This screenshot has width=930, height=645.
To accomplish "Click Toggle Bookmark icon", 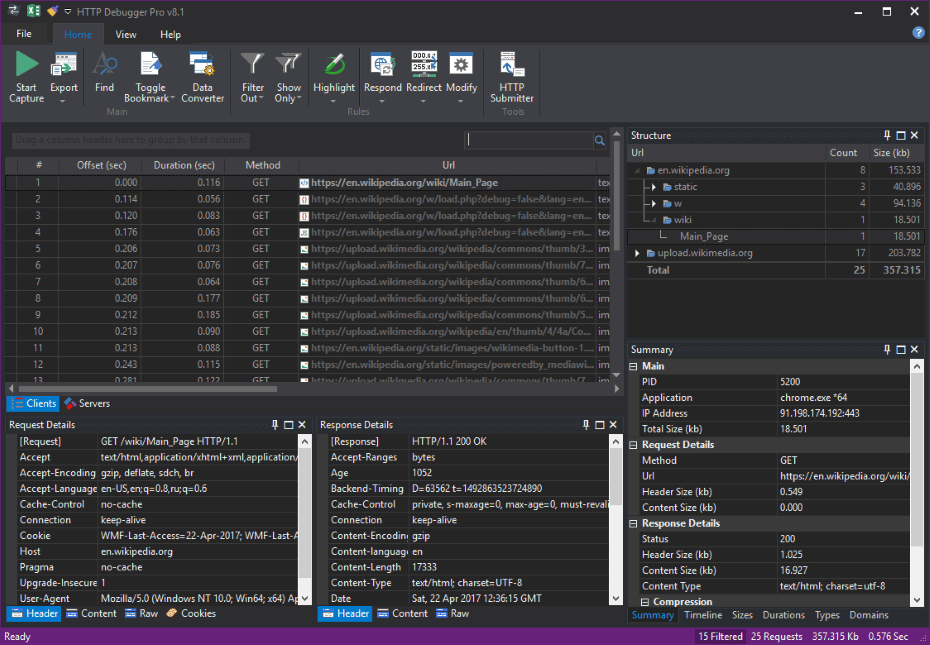I will point(150,65).
